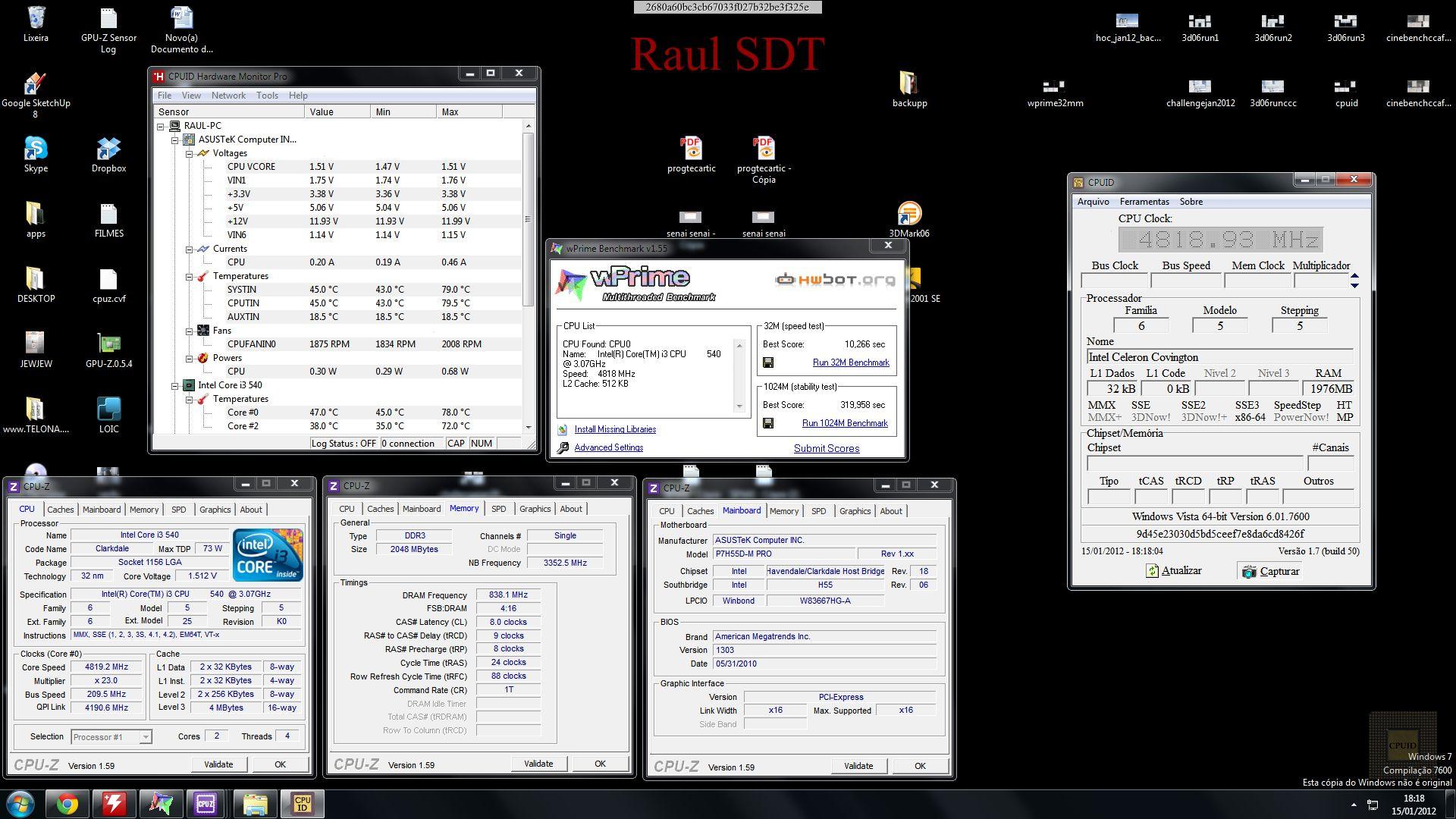Open the 3d06run1 desktop image
1456x819 pixels.
[1200, 29]
